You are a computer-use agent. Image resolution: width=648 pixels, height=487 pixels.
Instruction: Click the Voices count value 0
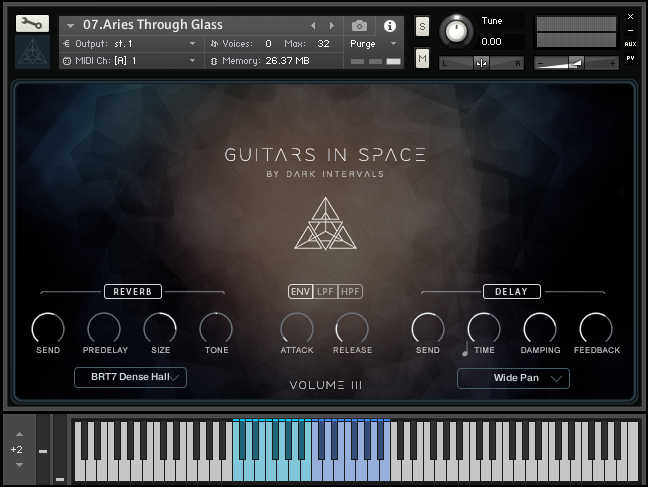(x=268, y=43)
